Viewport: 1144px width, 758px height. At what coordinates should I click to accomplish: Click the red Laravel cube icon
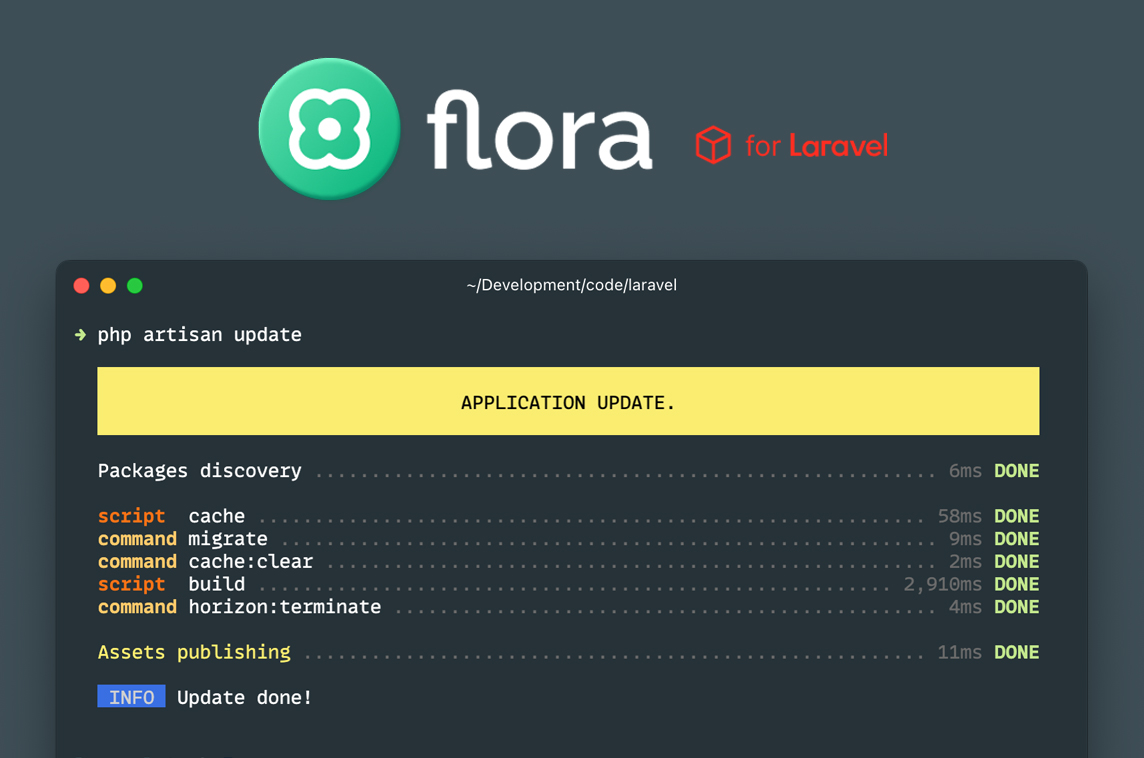tap(713, 144)
